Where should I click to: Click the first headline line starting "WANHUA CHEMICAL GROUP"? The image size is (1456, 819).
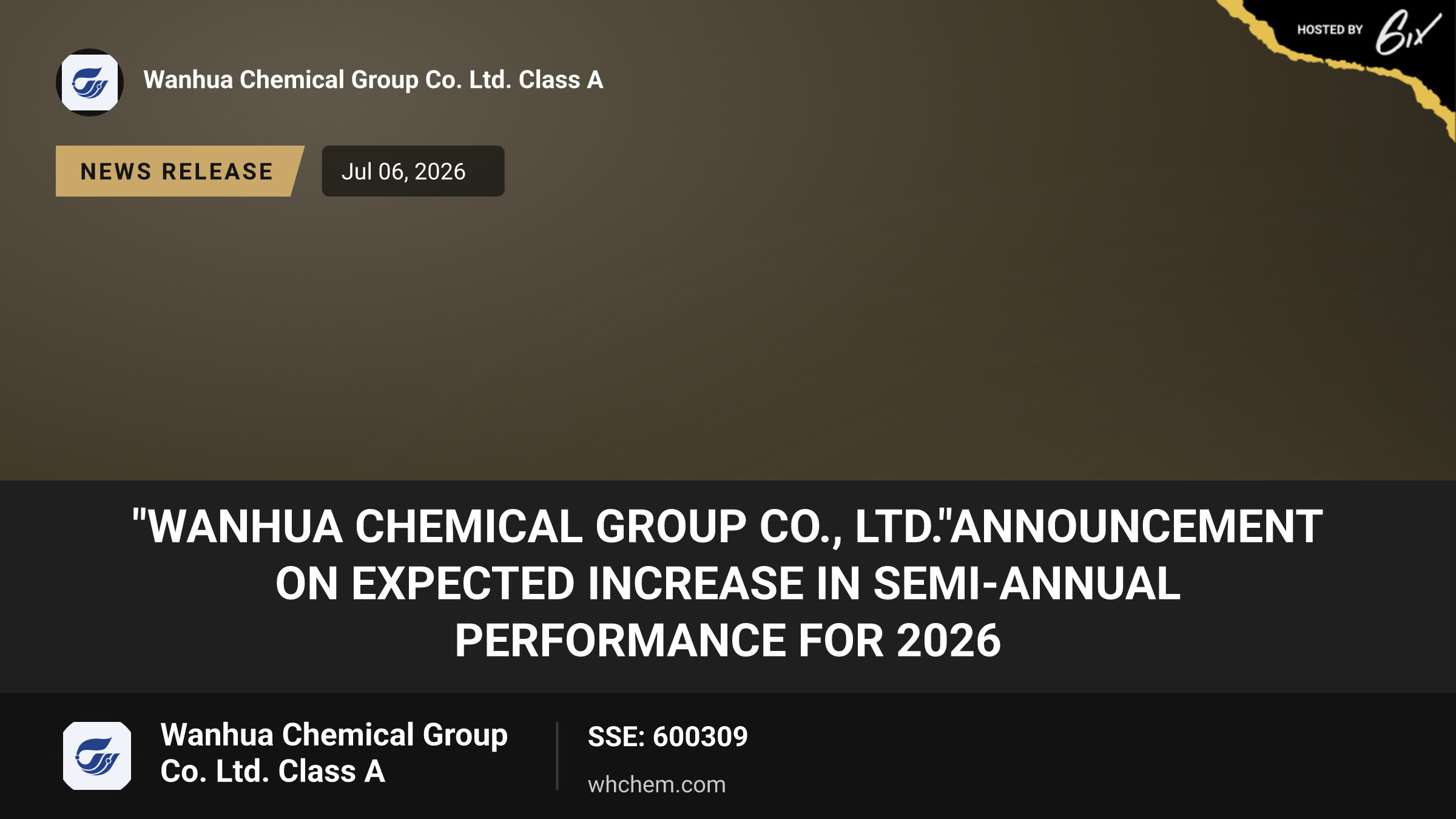[x=727, y=526]
